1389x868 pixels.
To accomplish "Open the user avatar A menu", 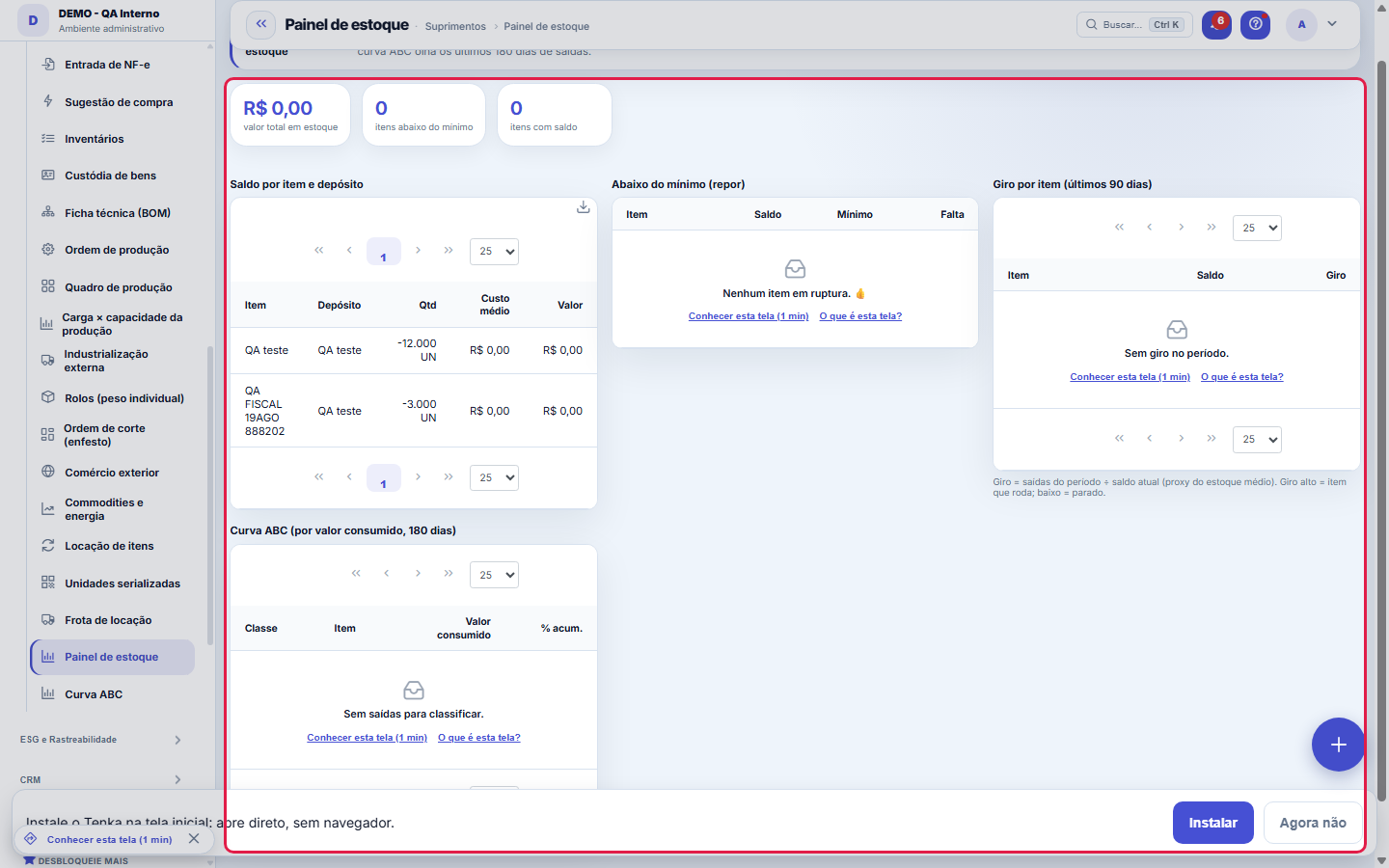I will [1301, 25].
